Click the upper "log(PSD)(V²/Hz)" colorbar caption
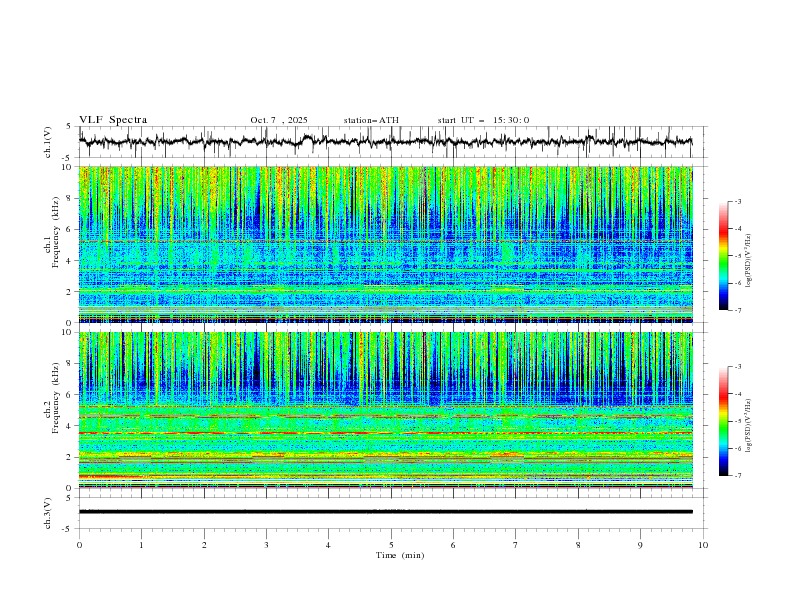This screenshot has height=612, width=792. 749,261
